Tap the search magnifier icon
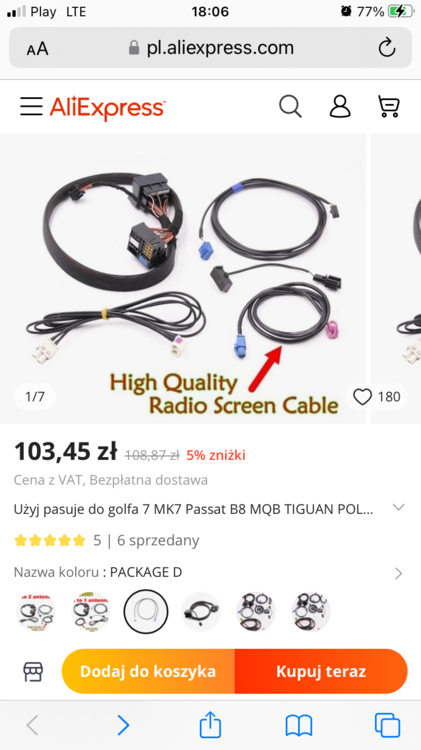Viewport: 421px width, 750px height. 290,106
